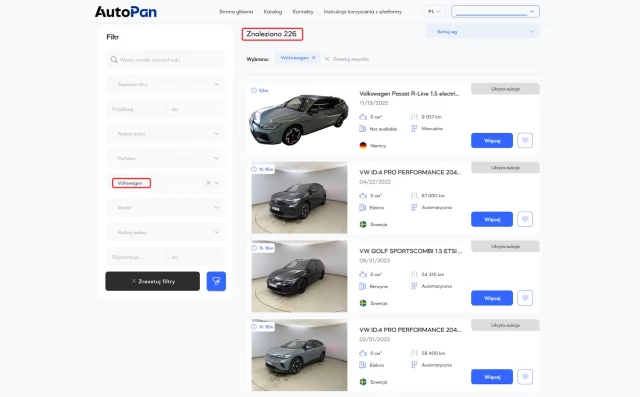Apply filters with the blue funnel button

point(216,281)
